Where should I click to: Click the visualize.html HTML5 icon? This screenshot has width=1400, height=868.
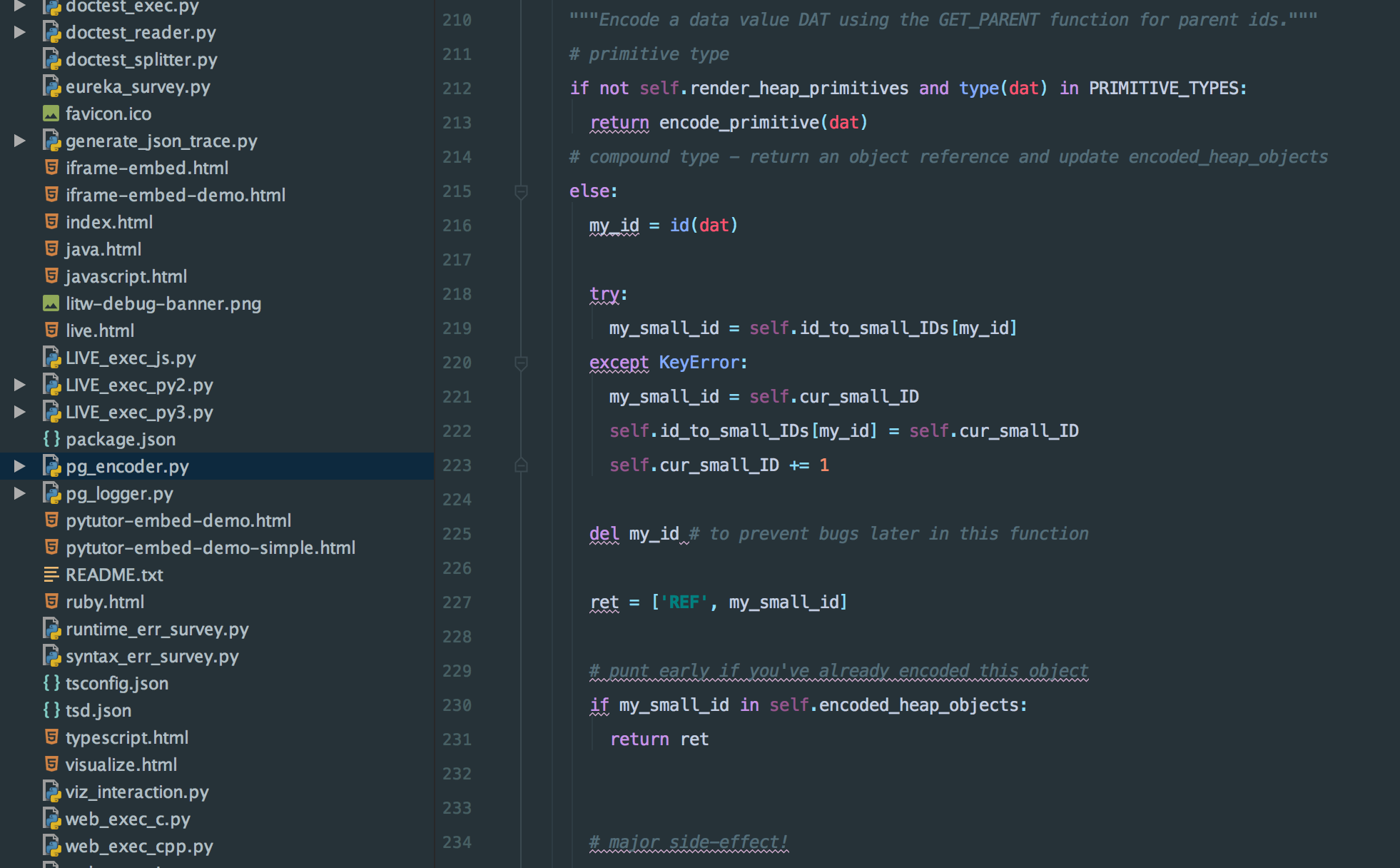(x=51, y=764)
